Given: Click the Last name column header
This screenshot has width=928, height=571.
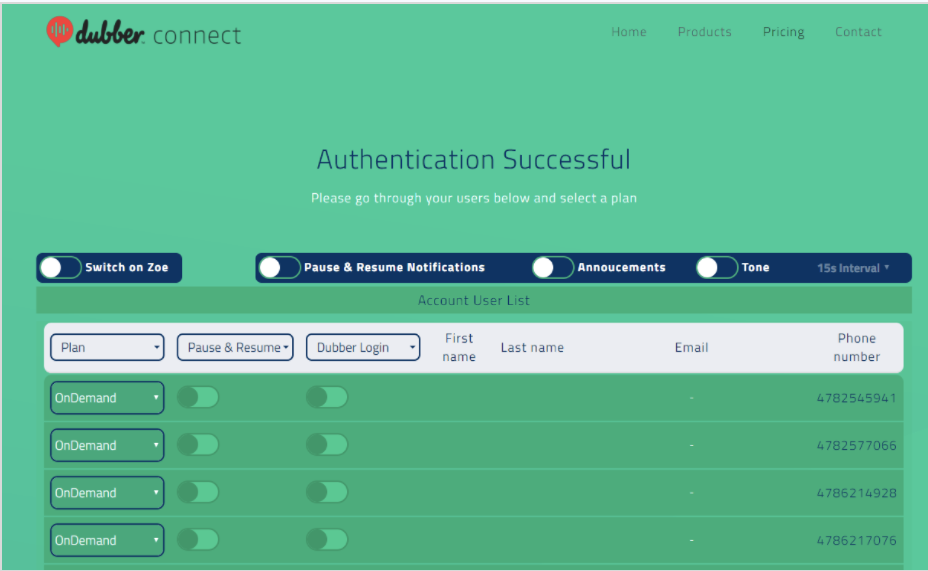Looking at the screenshot, I should pos(532,347).
